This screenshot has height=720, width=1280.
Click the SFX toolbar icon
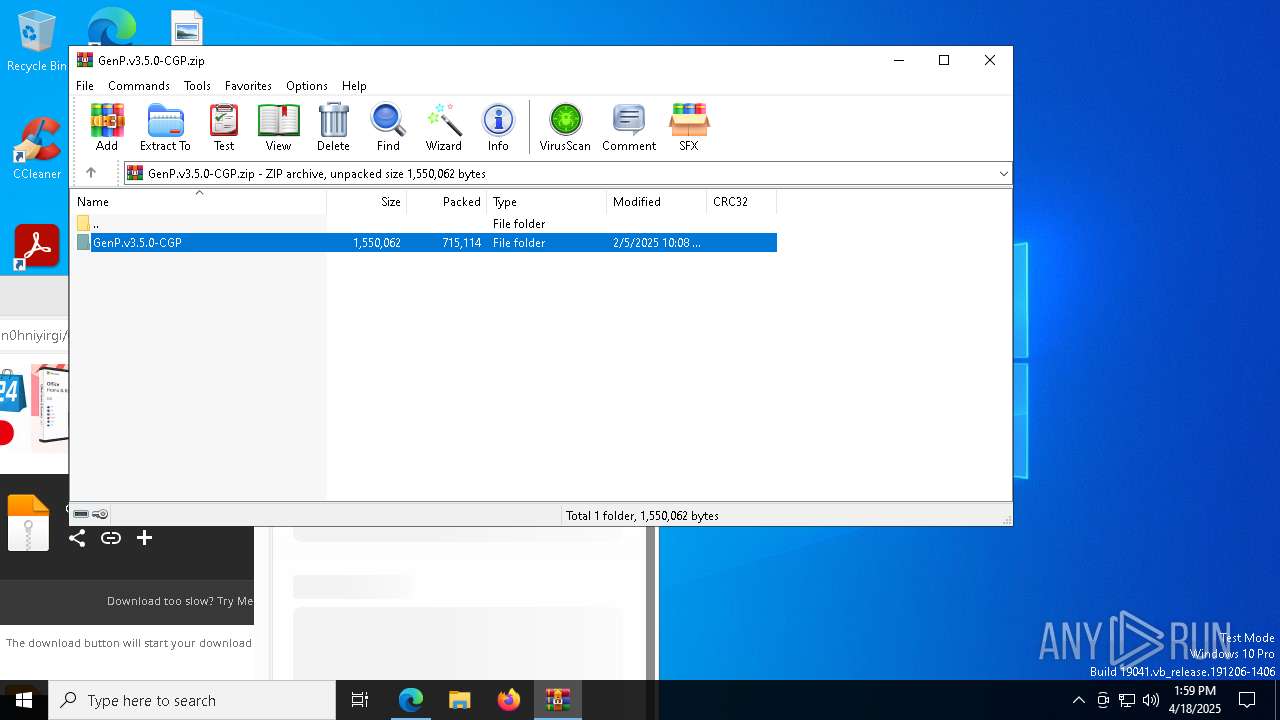pyautogui.click(x=688, y=127)
